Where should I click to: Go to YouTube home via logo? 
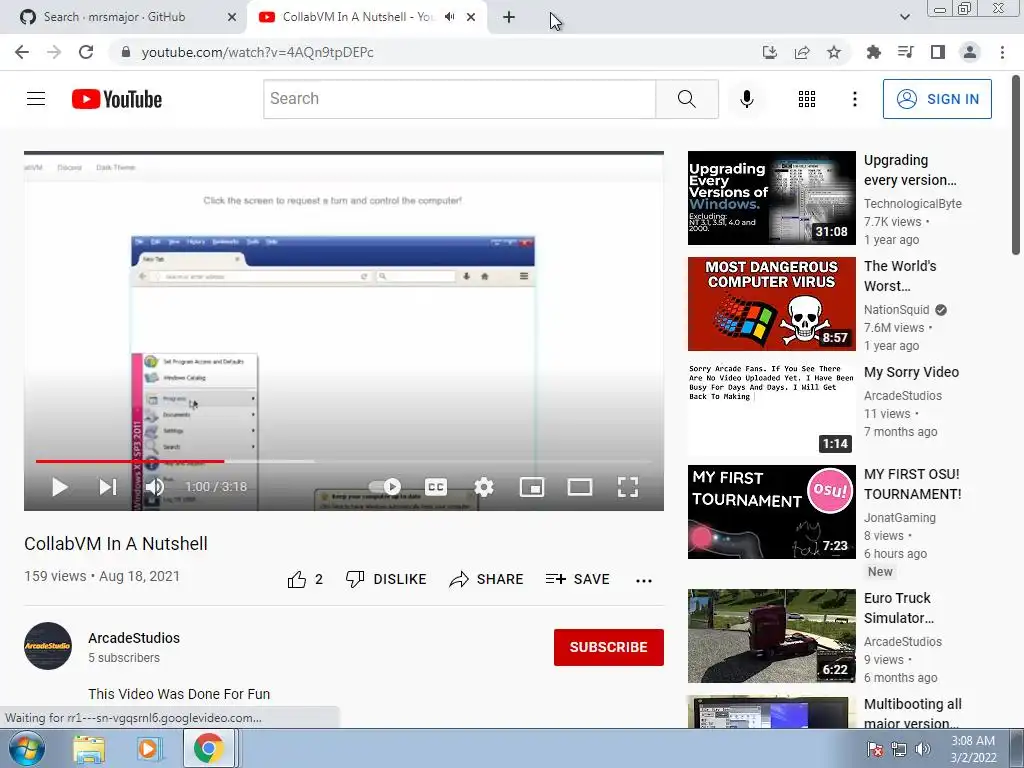117,99
